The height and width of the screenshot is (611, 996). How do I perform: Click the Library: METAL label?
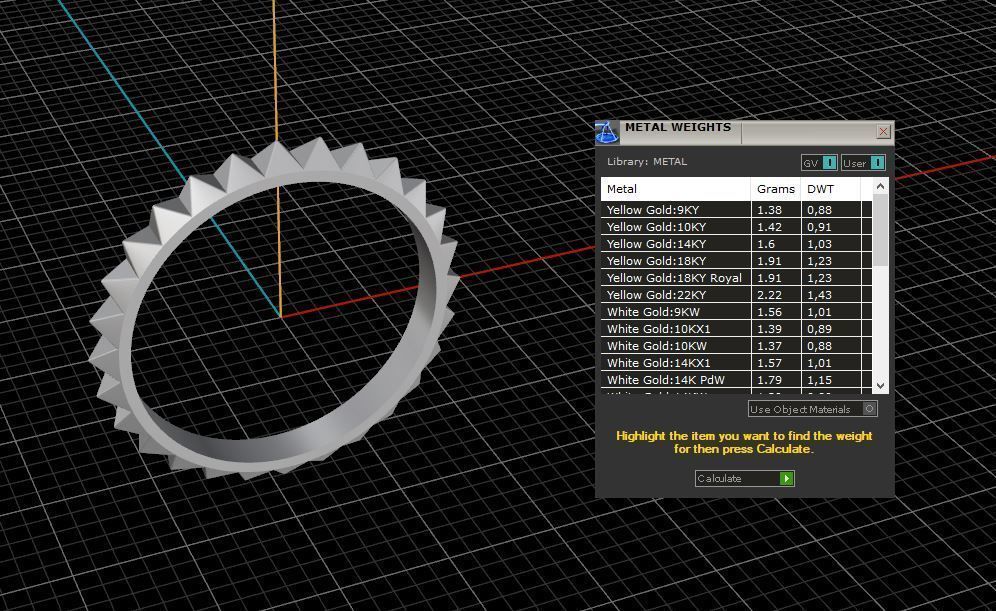pos(647,161)
